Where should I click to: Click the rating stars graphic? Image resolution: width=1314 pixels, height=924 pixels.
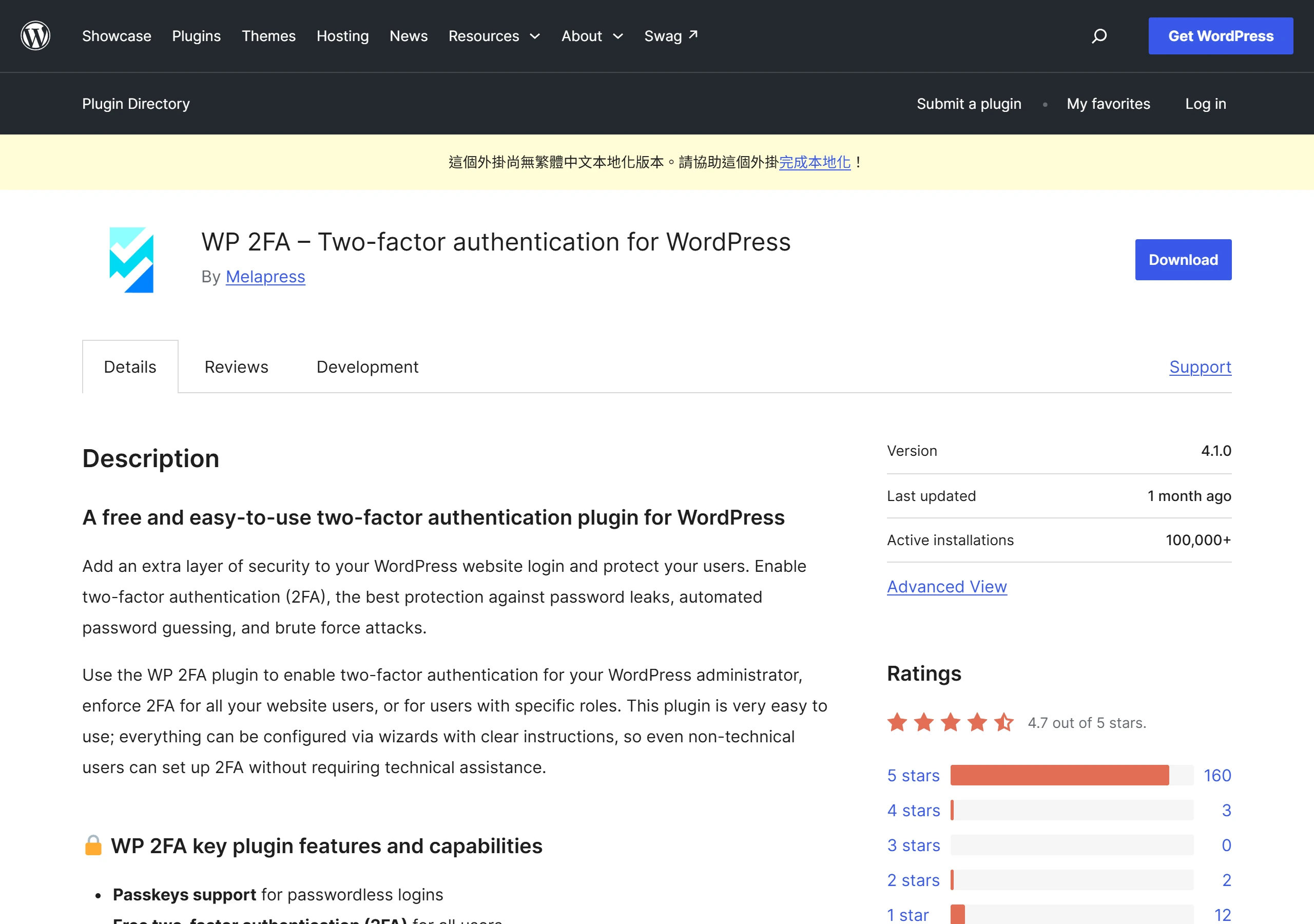[951, 722]
